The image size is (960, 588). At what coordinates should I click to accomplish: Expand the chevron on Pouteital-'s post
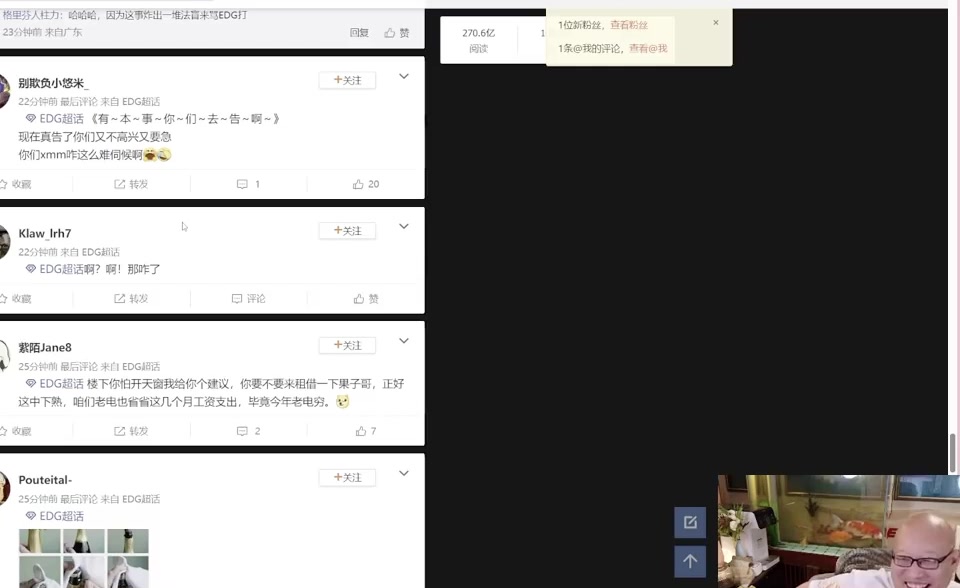(x=403, y=473)
